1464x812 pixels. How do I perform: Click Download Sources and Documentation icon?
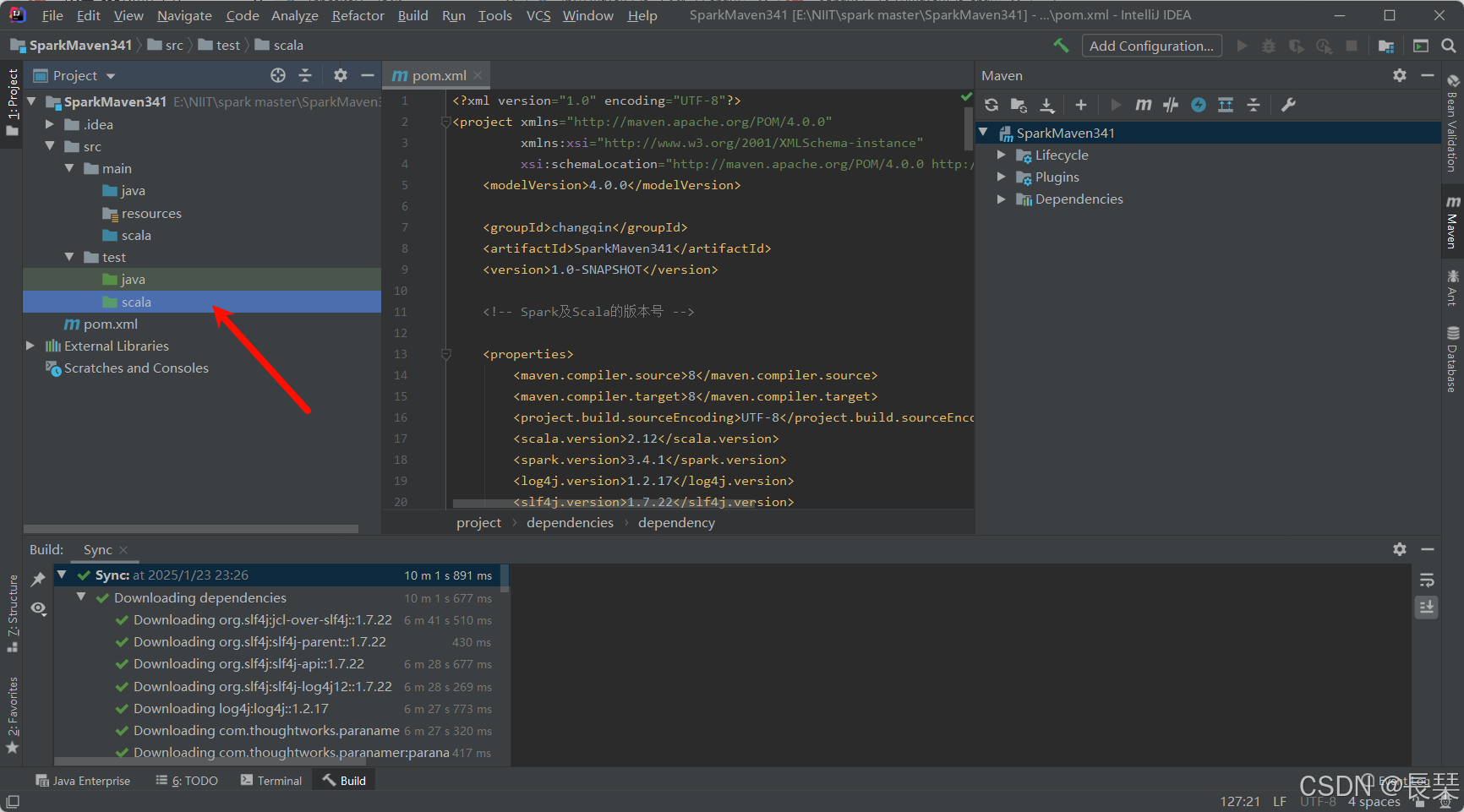click(x=1047, y=105)
